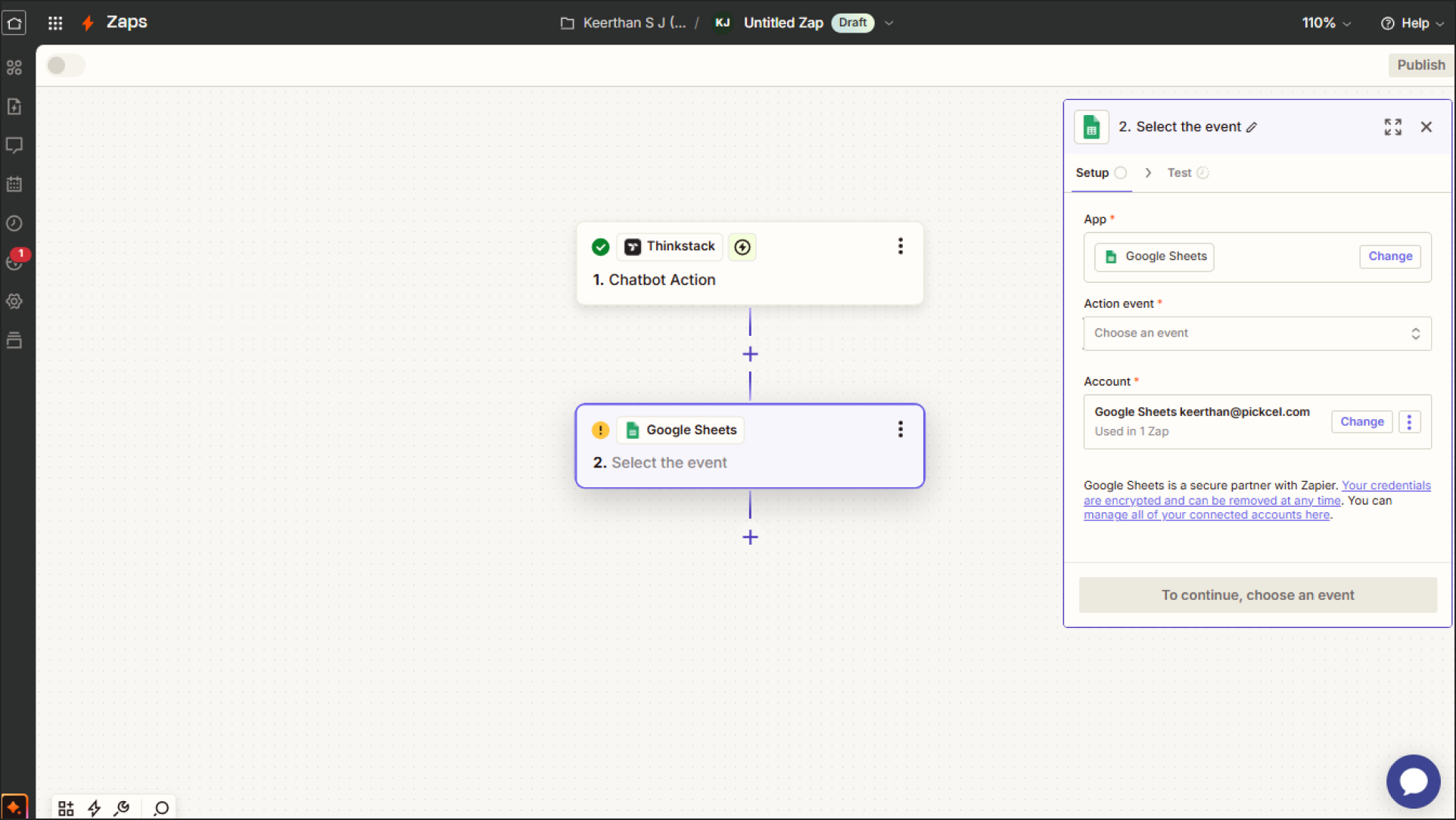
Task: Click the lightning bolt in bottom toolbar
Action: tap(95, 809)
